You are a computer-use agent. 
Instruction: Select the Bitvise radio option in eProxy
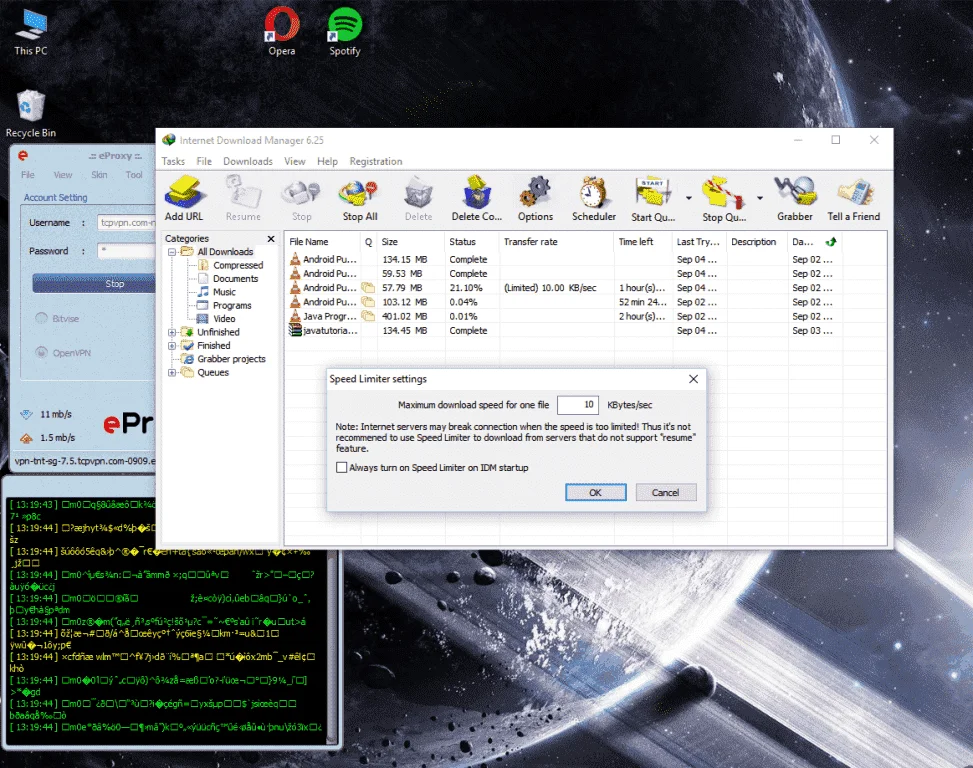point(42,318)
